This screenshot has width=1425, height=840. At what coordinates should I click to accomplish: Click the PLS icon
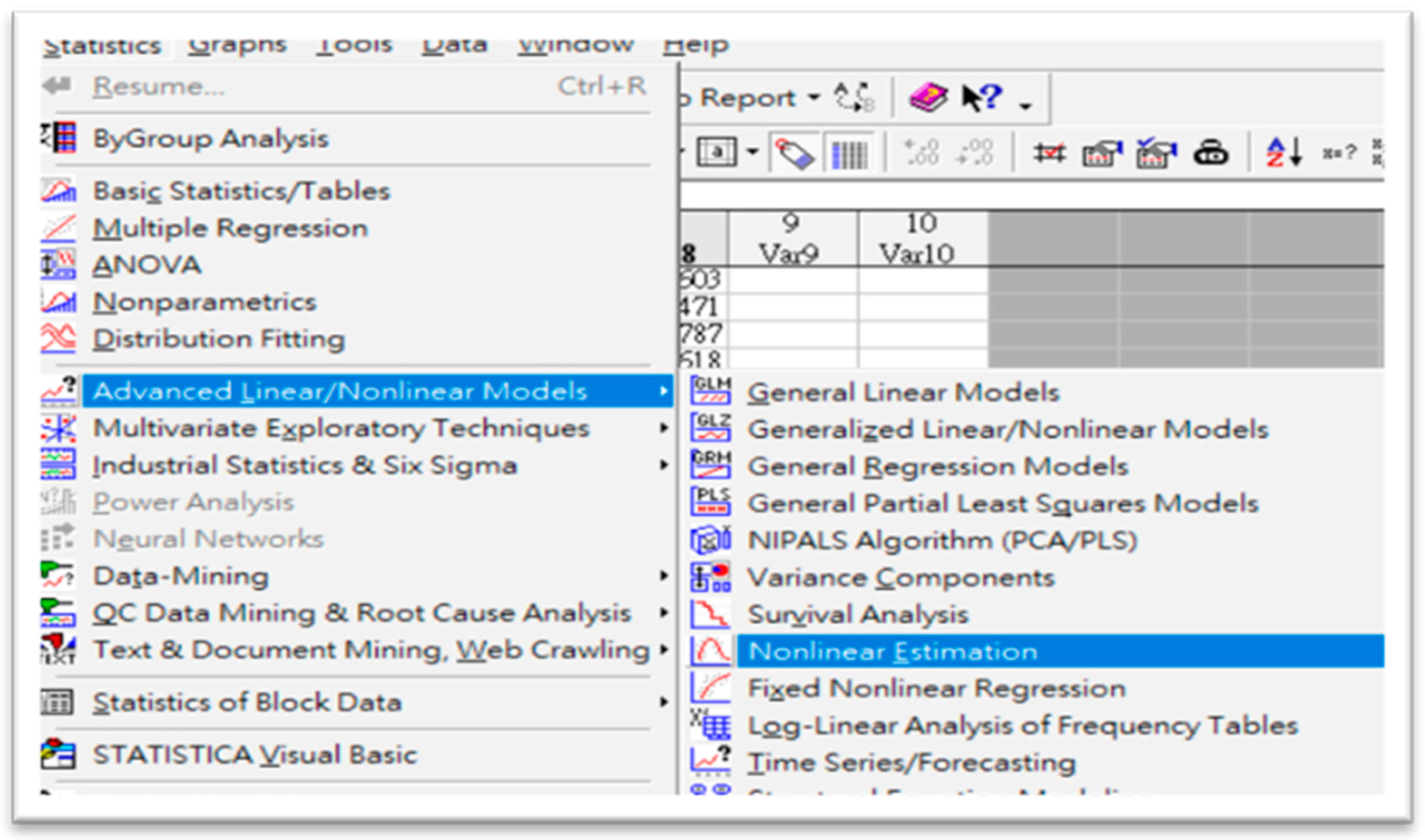click(711, 502)
